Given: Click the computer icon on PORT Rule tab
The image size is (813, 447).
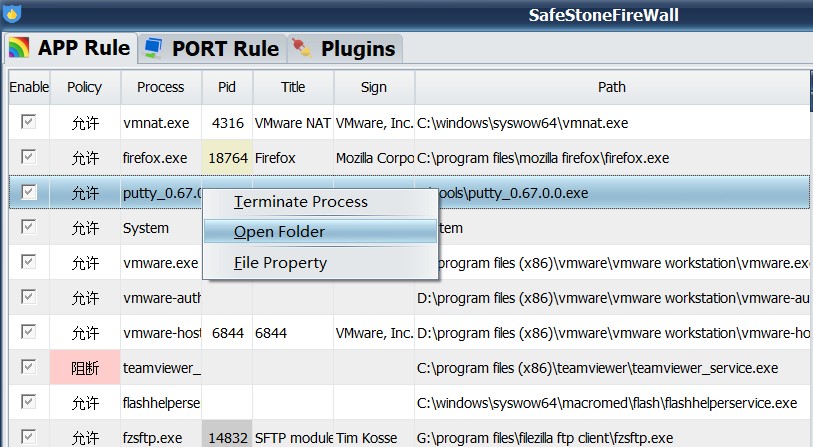Looking at the screenshot, I should click(x=153, y=48).
